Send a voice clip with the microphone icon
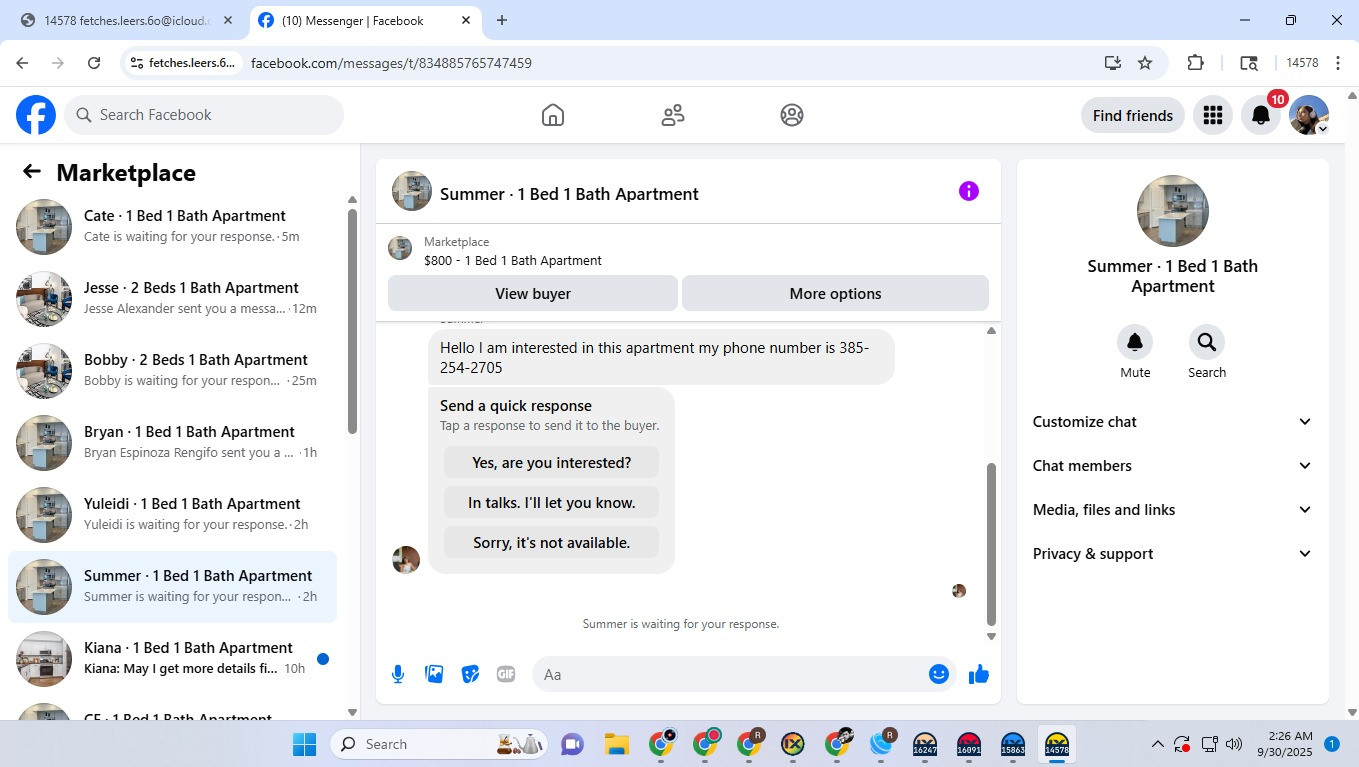 pyautogui.click(x=398, y=674)
